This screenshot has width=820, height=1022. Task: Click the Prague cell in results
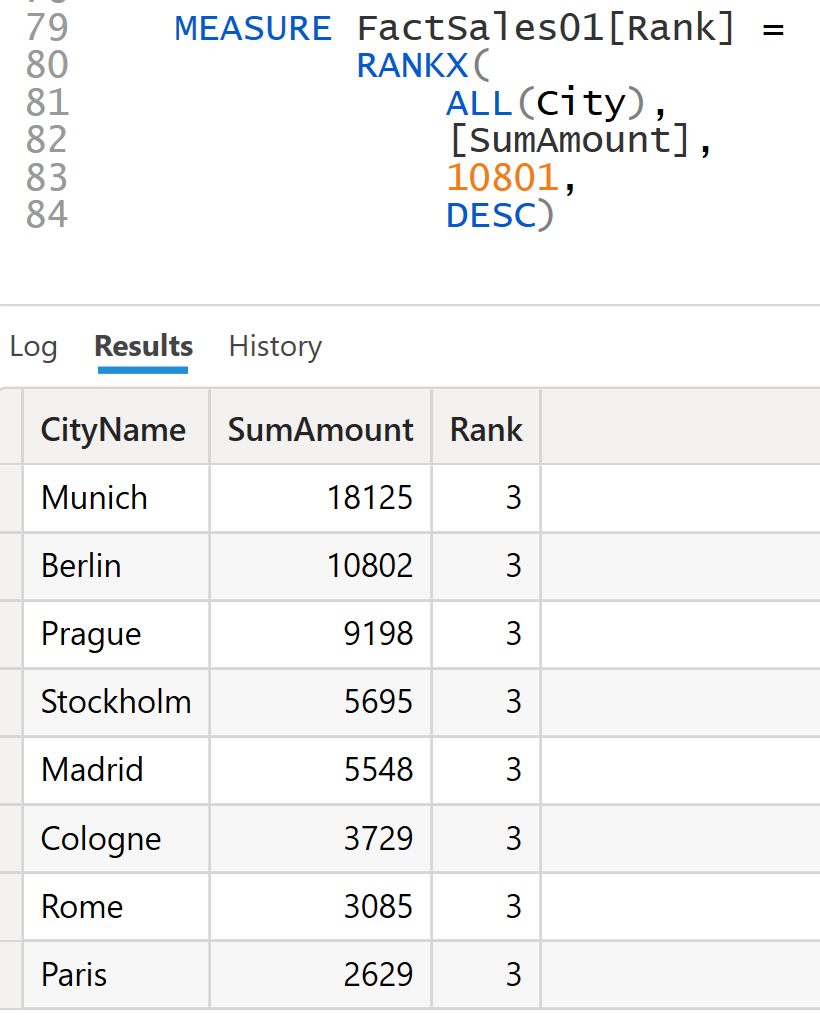(x=91, y=634)
